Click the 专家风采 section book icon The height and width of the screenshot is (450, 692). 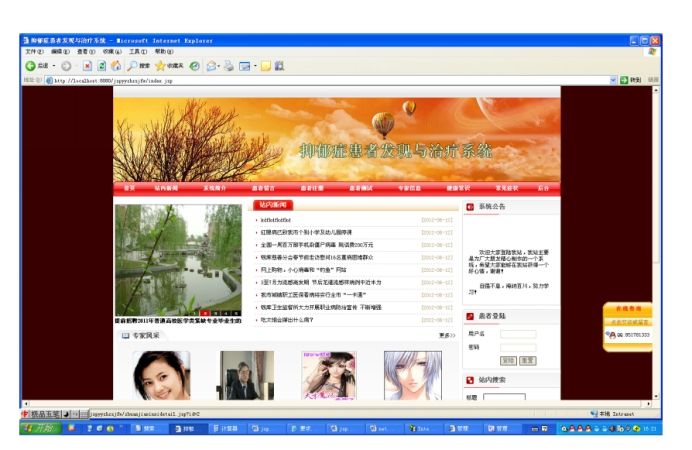click(126, 336)
